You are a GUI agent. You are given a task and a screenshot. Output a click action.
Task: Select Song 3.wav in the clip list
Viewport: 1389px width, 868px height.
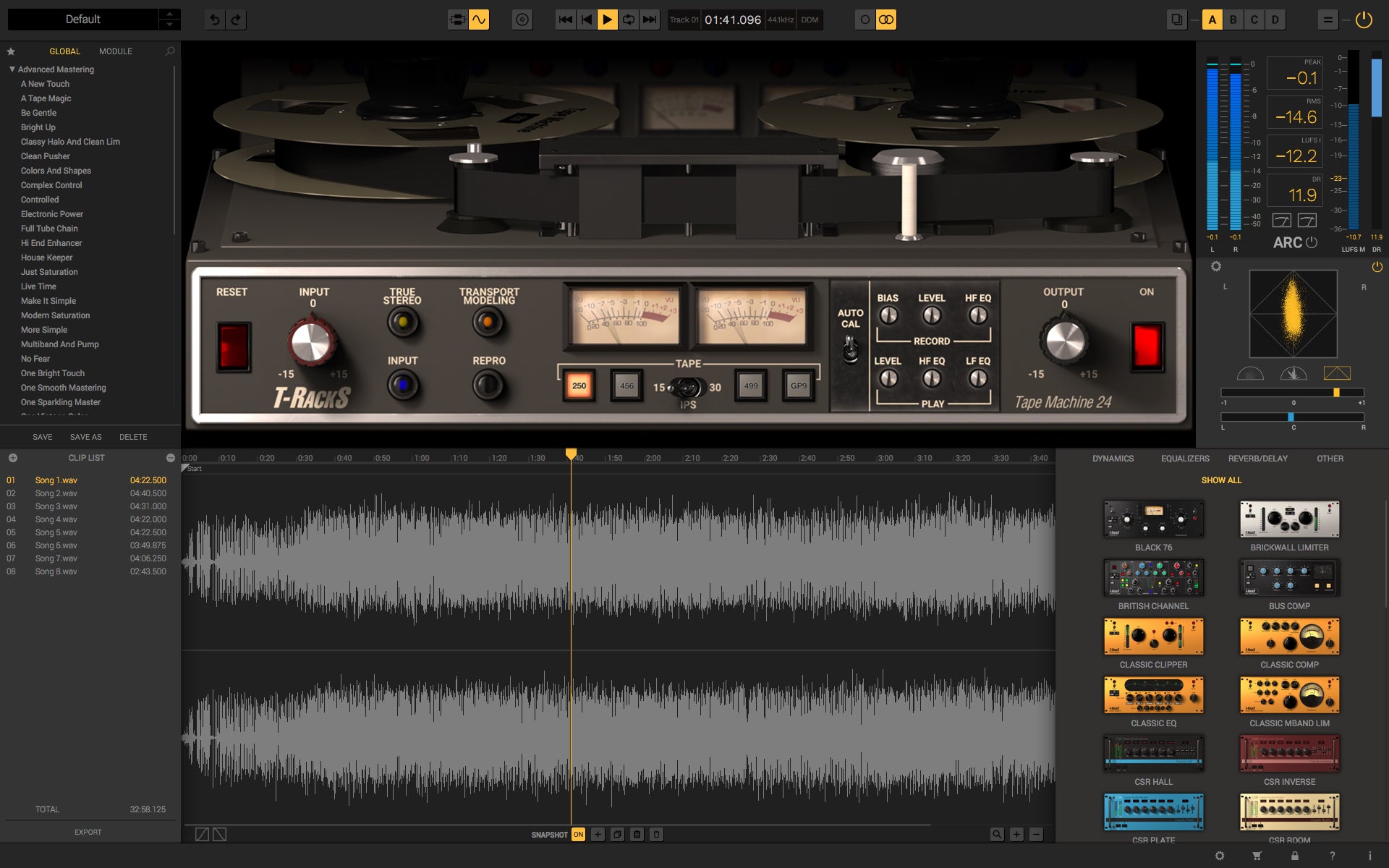pyautogui.click(x=56, y=506)
